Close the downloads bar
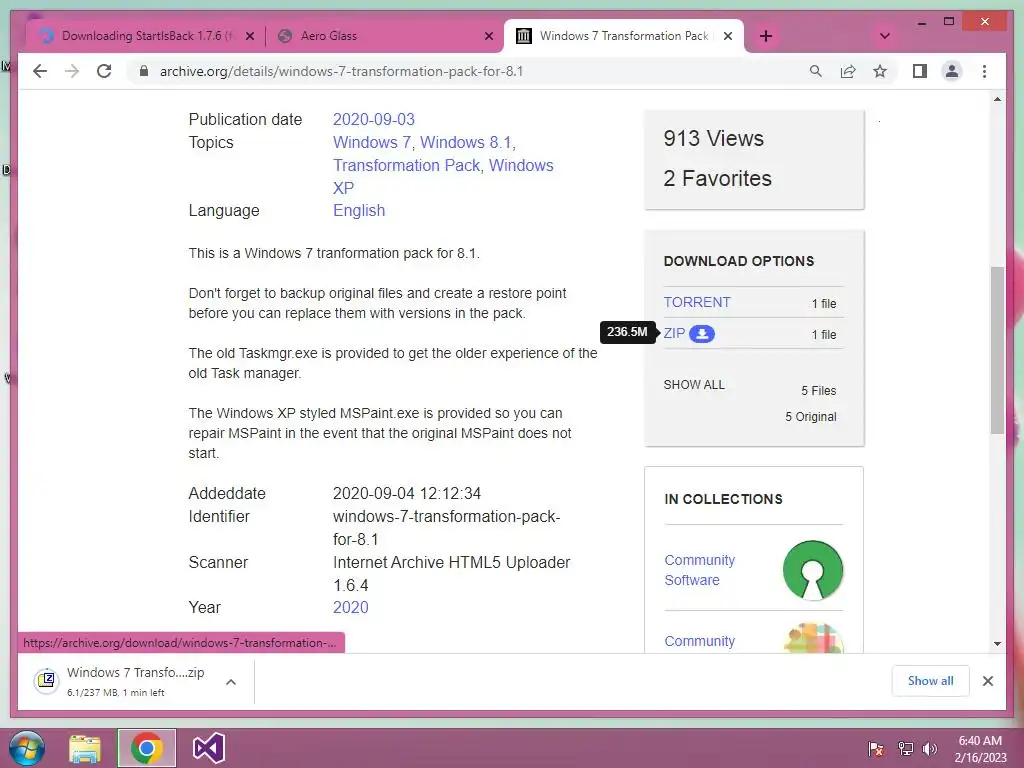Screen dimensions: 1024x768 click(988, 681)
